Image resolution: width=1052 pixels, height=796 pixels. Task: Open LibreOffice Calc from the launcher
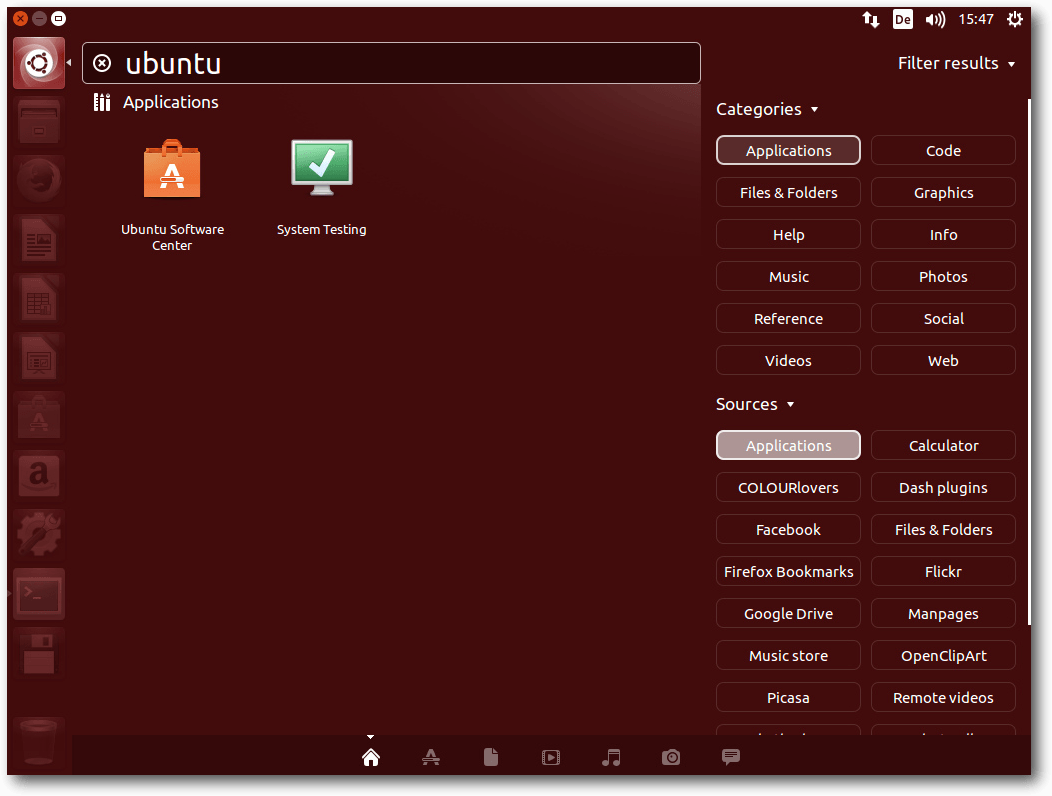pyautogui.click(x=39, y=298)
